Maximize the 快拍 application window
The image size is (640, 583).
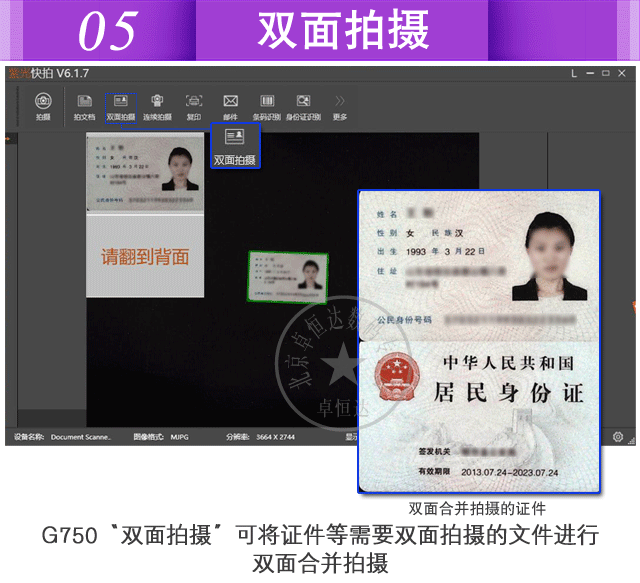tap(606, 73)
